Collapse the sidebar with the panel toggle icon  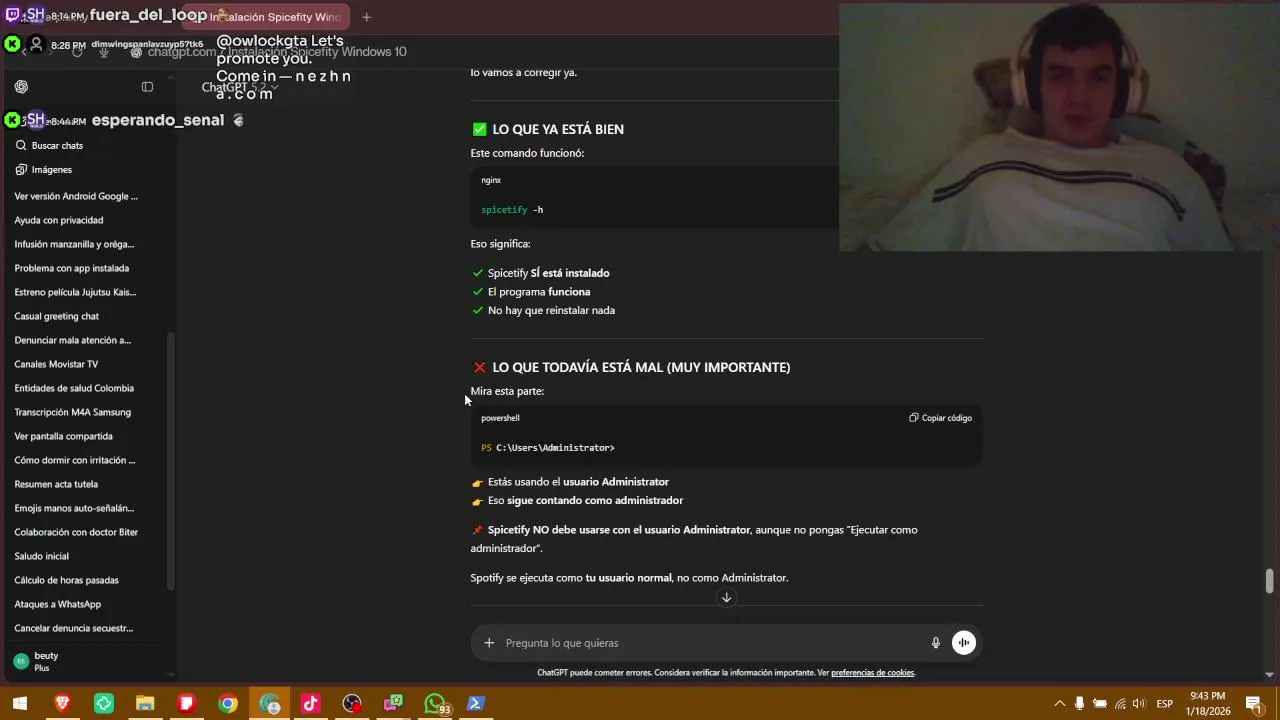147,87
